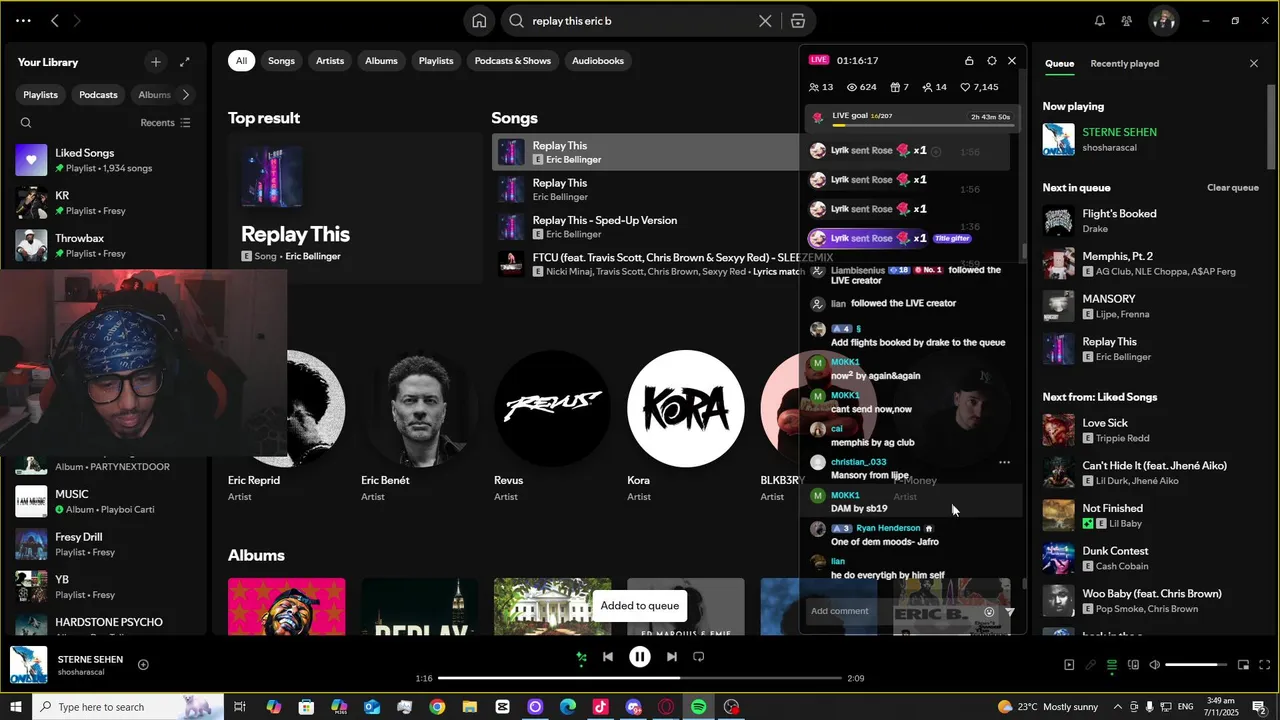Open the Throwbax playlist in library
This screenshot has width=1280, height=720.
coord(104,246)
